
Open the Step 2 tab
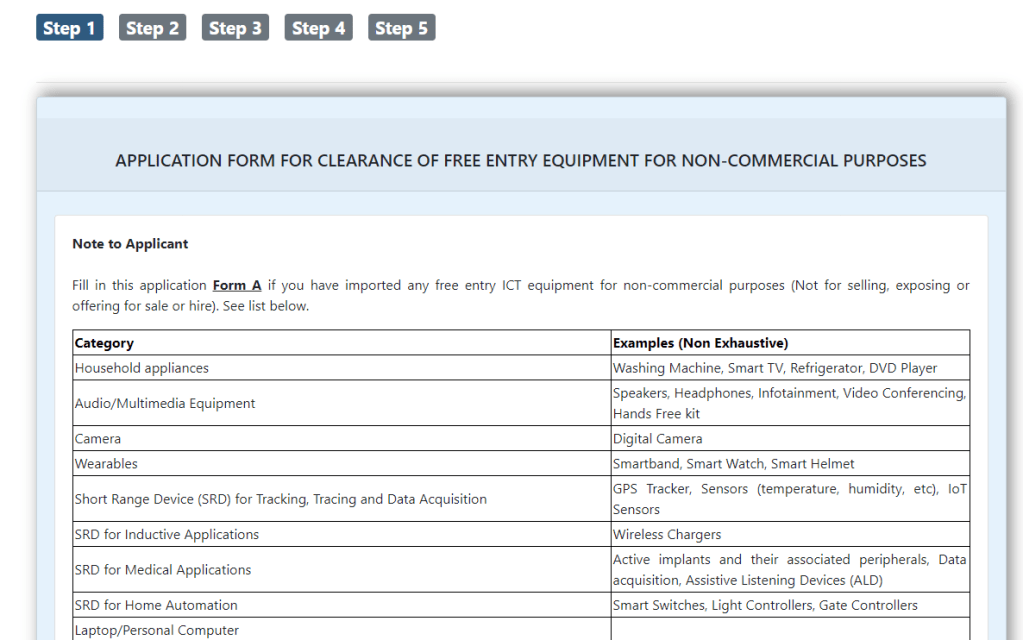(152, 28)
